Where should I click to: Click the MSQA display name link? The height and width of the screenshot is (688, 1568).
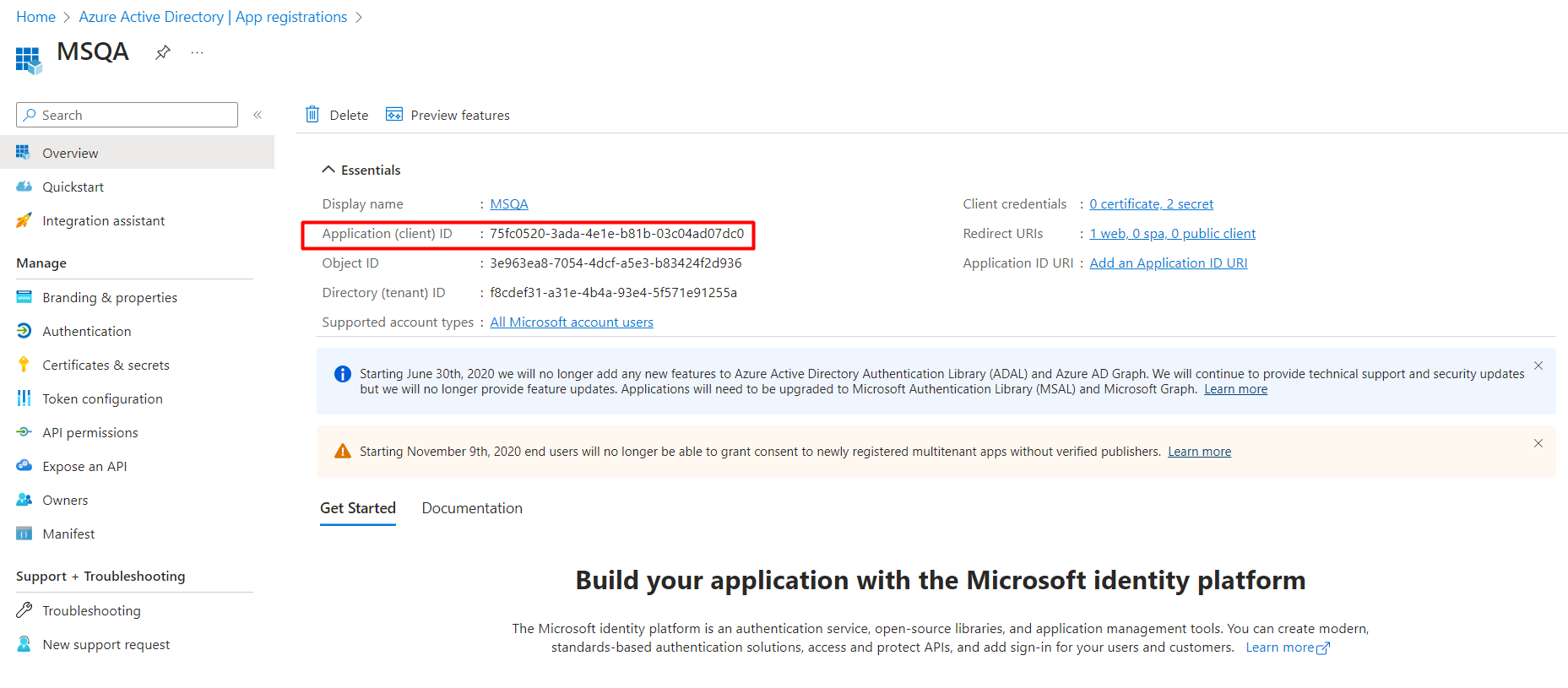tap(509, 204)
